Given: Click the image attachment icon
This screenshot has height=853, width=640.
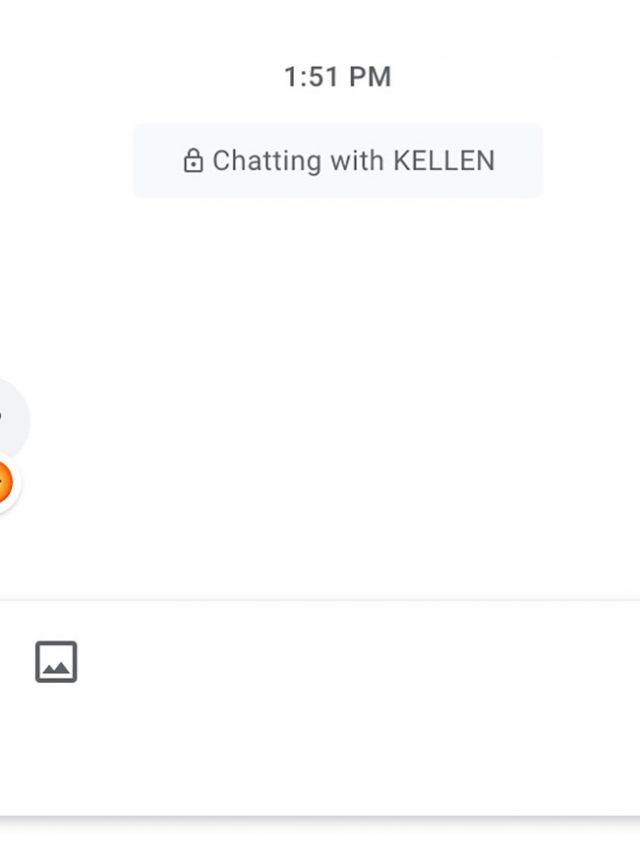Looking at the screenshot, I should (56, 662).
